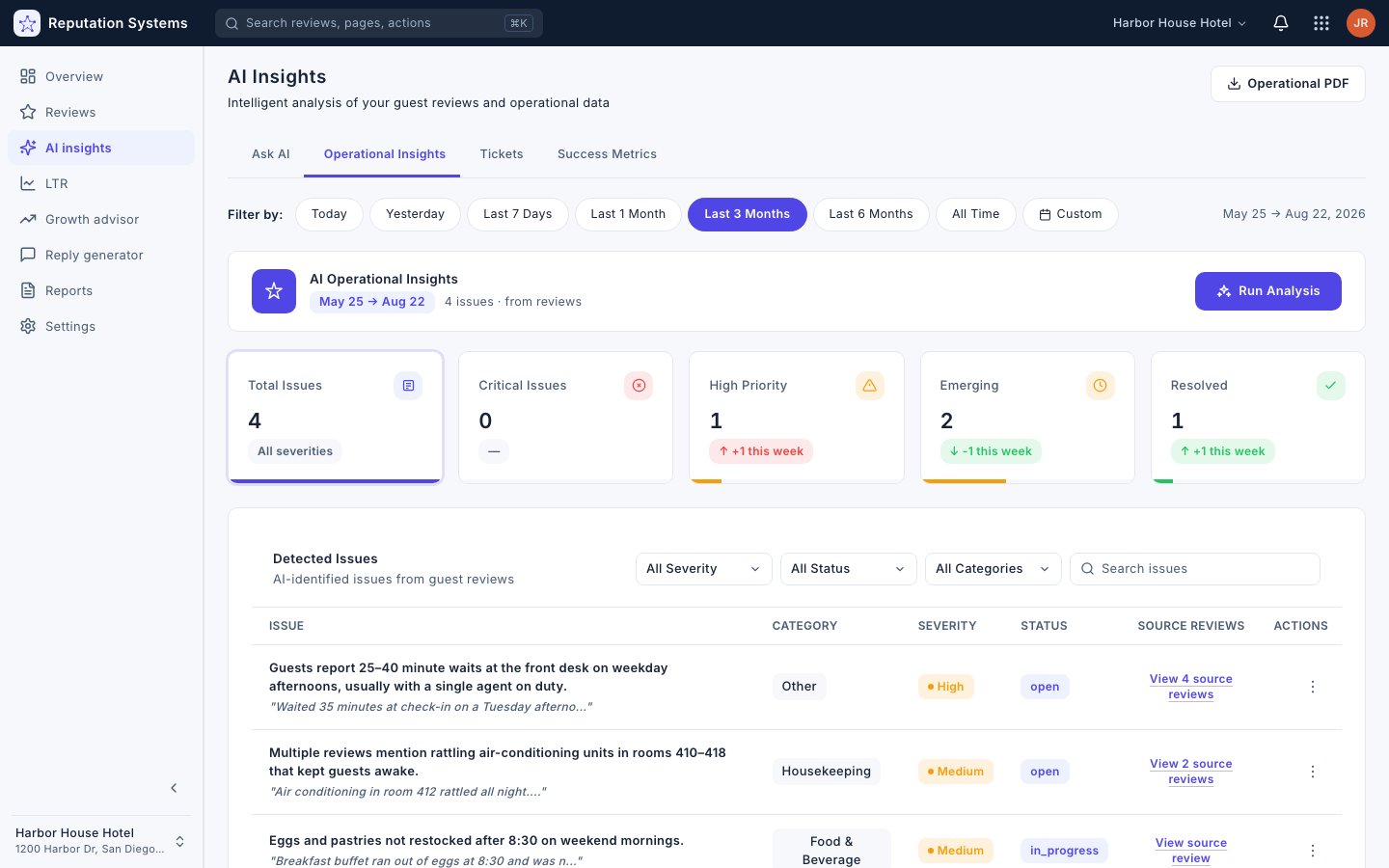Screen dimensions: 1389x868
Task: Filter by Yesterday
Action: [x=415, y=214]
